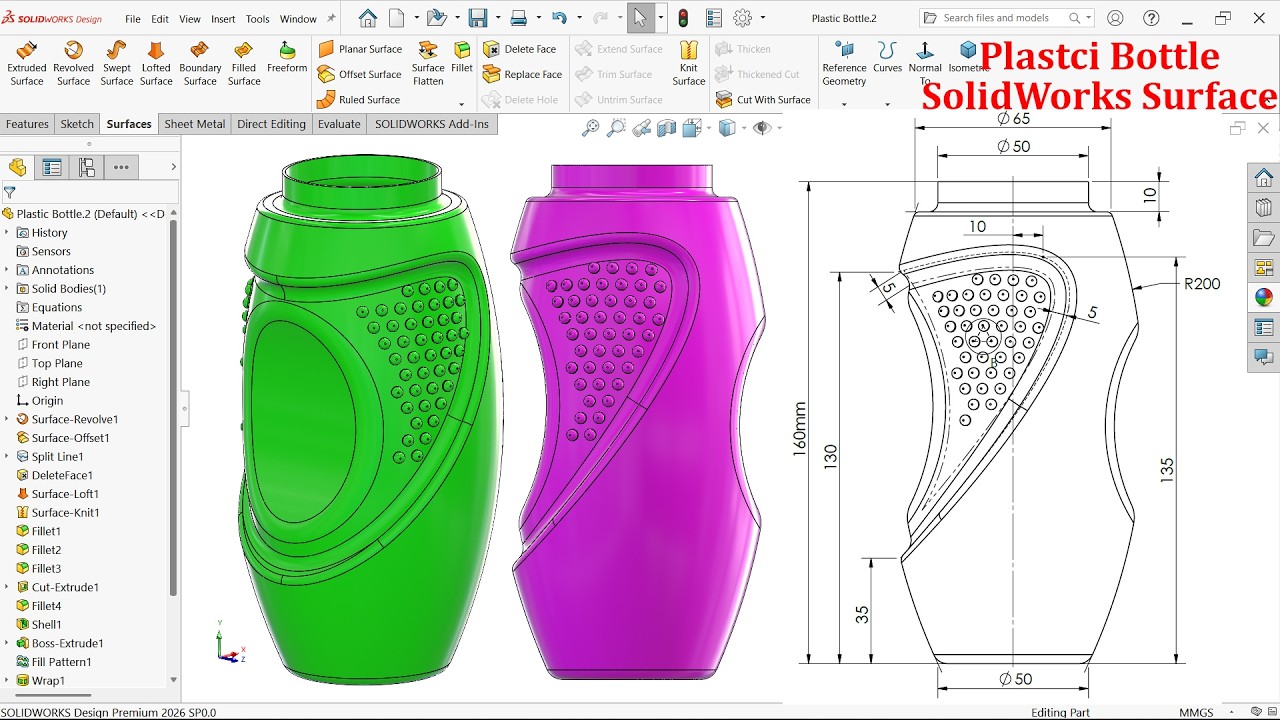The height and width of the screenshot is (720, 1280).
Task: Click Ruled Surface command
Action: pyautogui.click(x=358, y=99)
